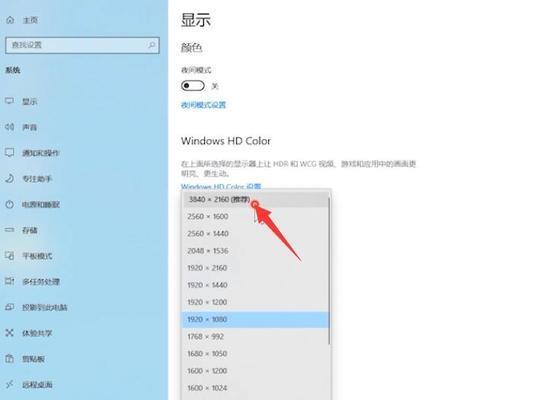Open Focus assist moon icon
Viewport: 559px width, 400px height.
(10, 178)
